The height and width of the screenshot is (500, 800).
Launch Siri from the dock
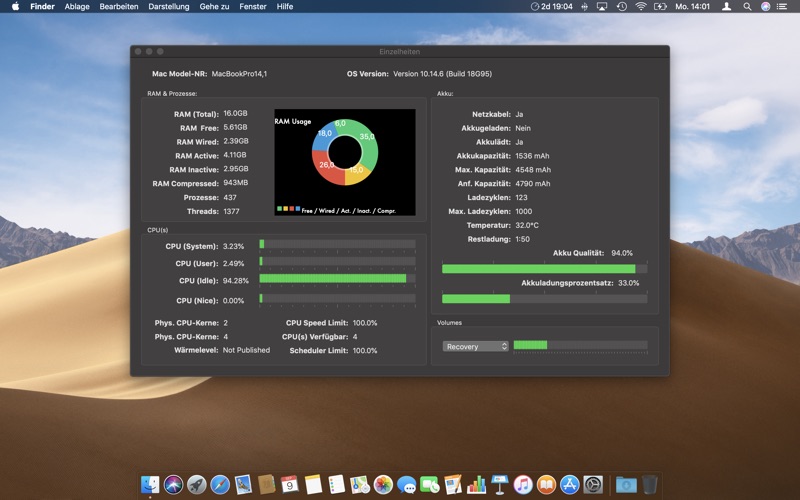[x=173, y=485]
